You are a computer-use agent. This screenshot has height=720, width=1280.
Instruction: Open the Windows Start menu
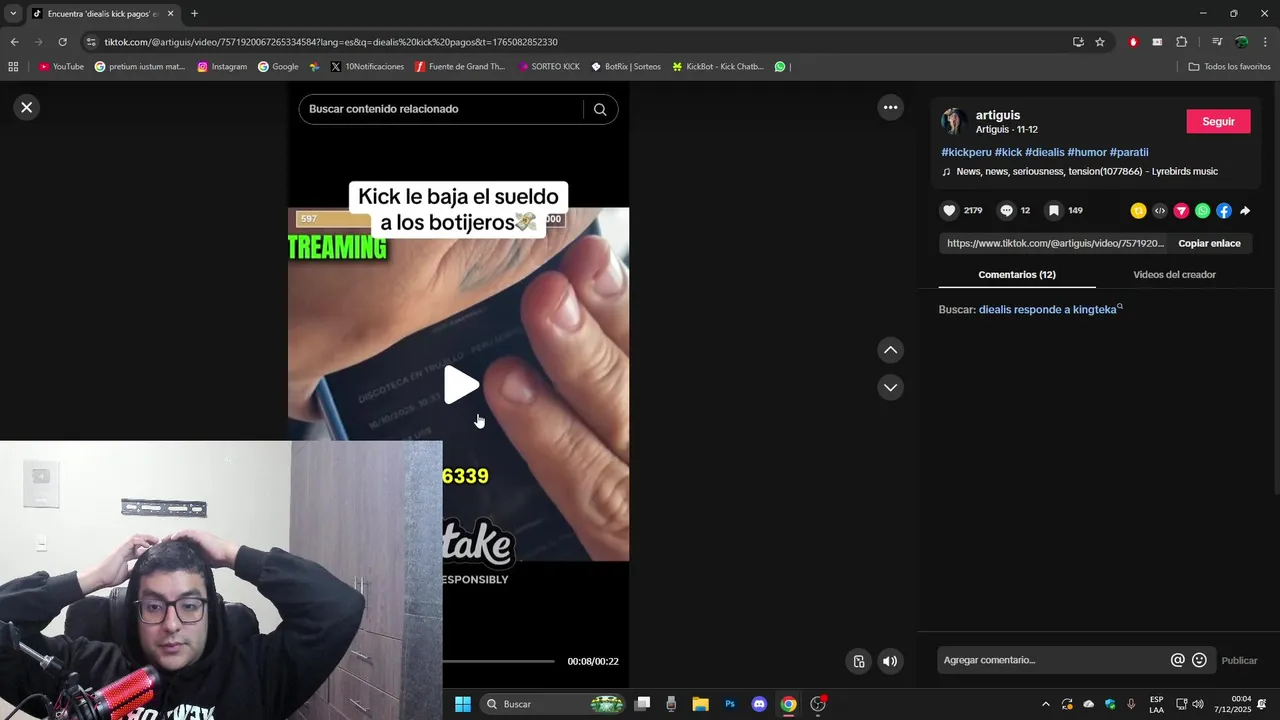(x=463, y=704)
